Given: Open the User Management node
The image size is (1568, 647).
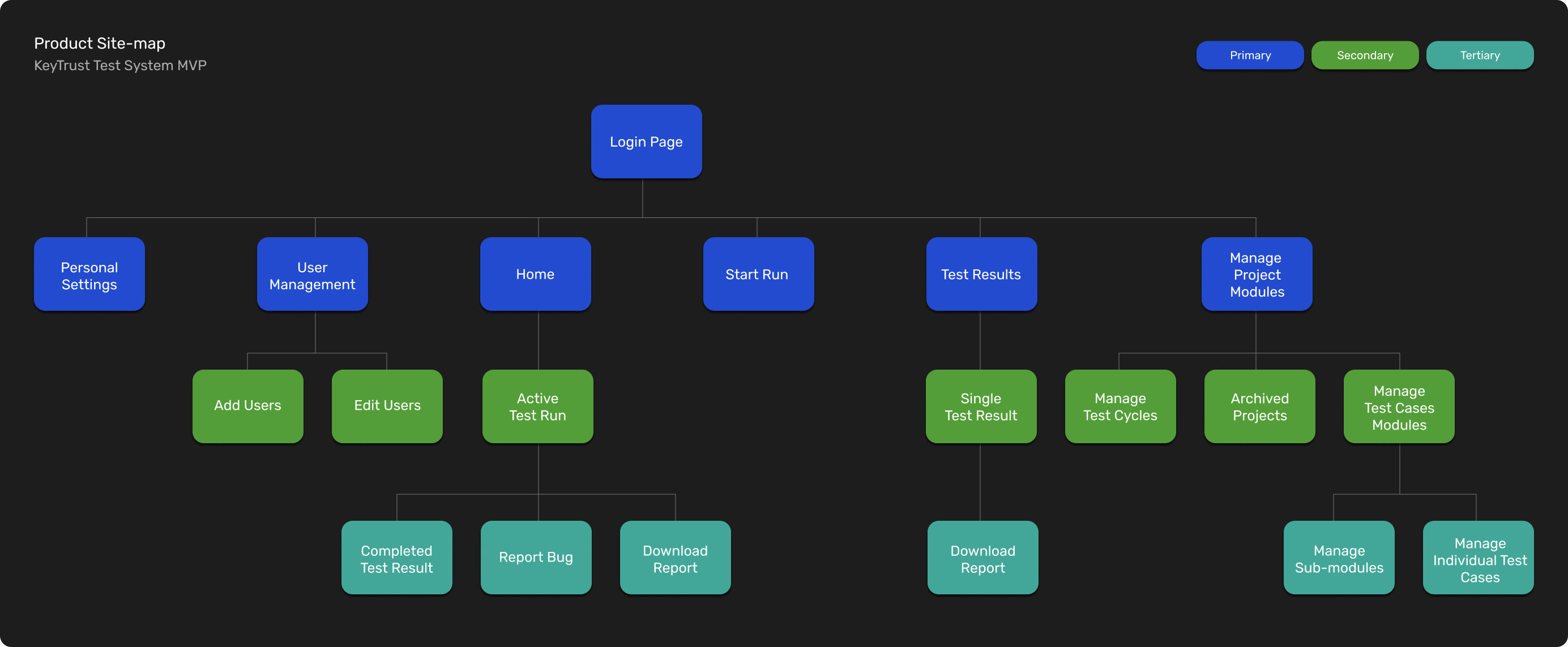Looking at the screenshot, I should pos(312,274).
